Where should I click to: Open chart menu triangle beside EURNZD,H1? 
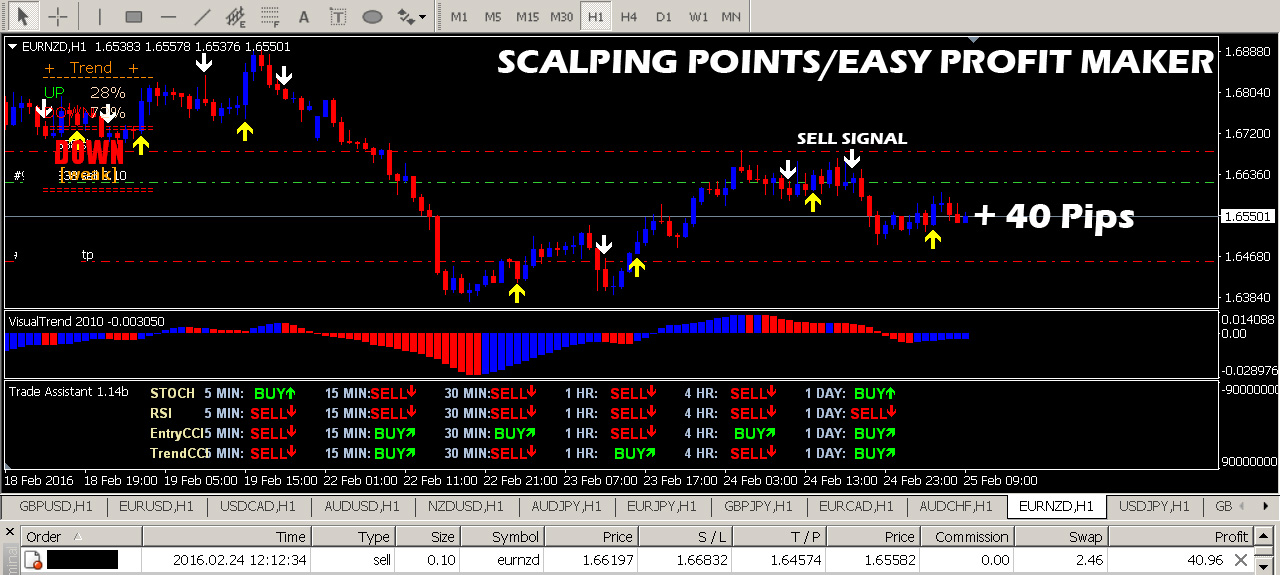click(11, 46)
